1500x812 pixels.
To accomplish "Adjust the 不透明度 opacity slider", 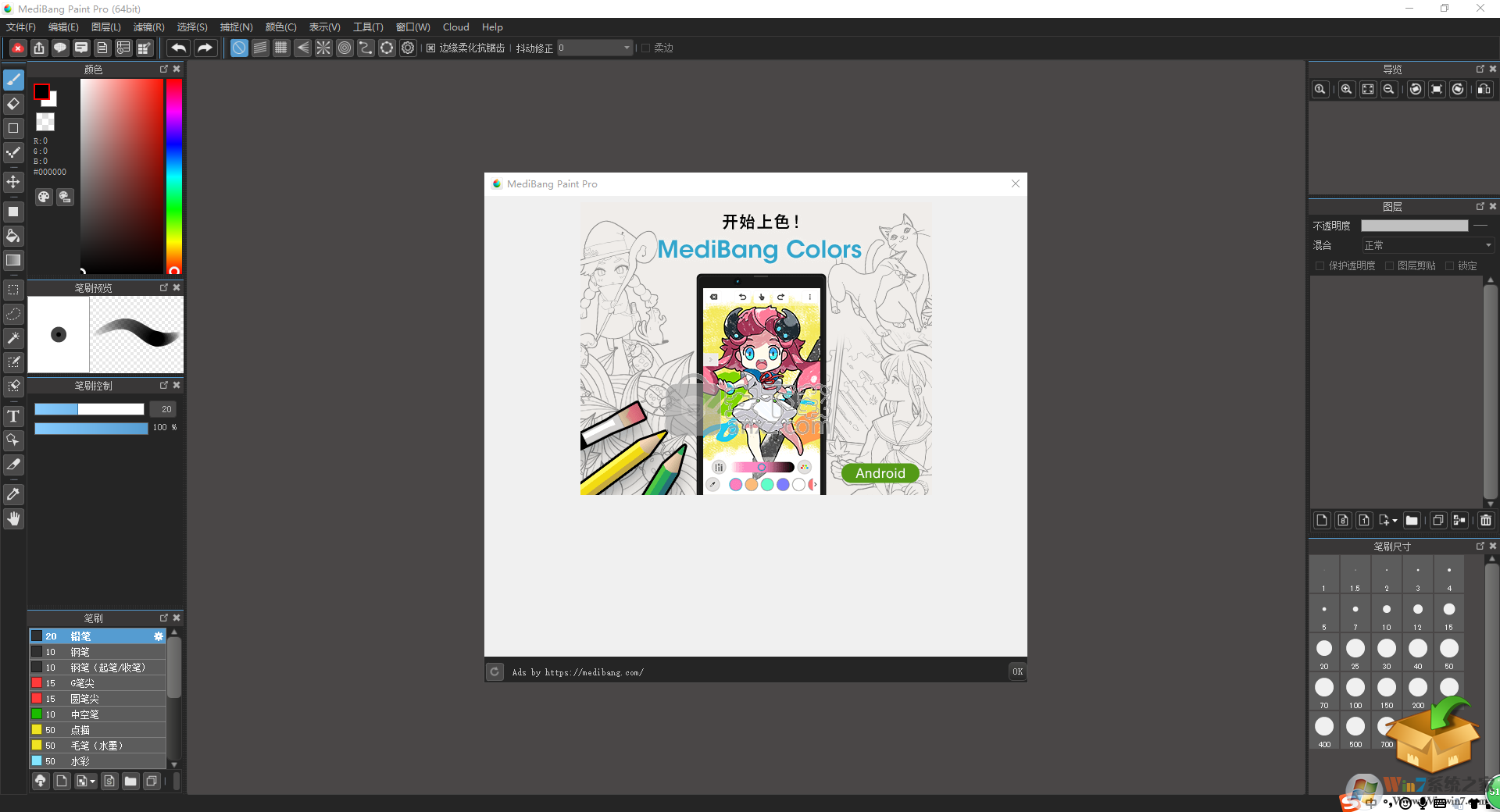I will tap(1415, 226).
